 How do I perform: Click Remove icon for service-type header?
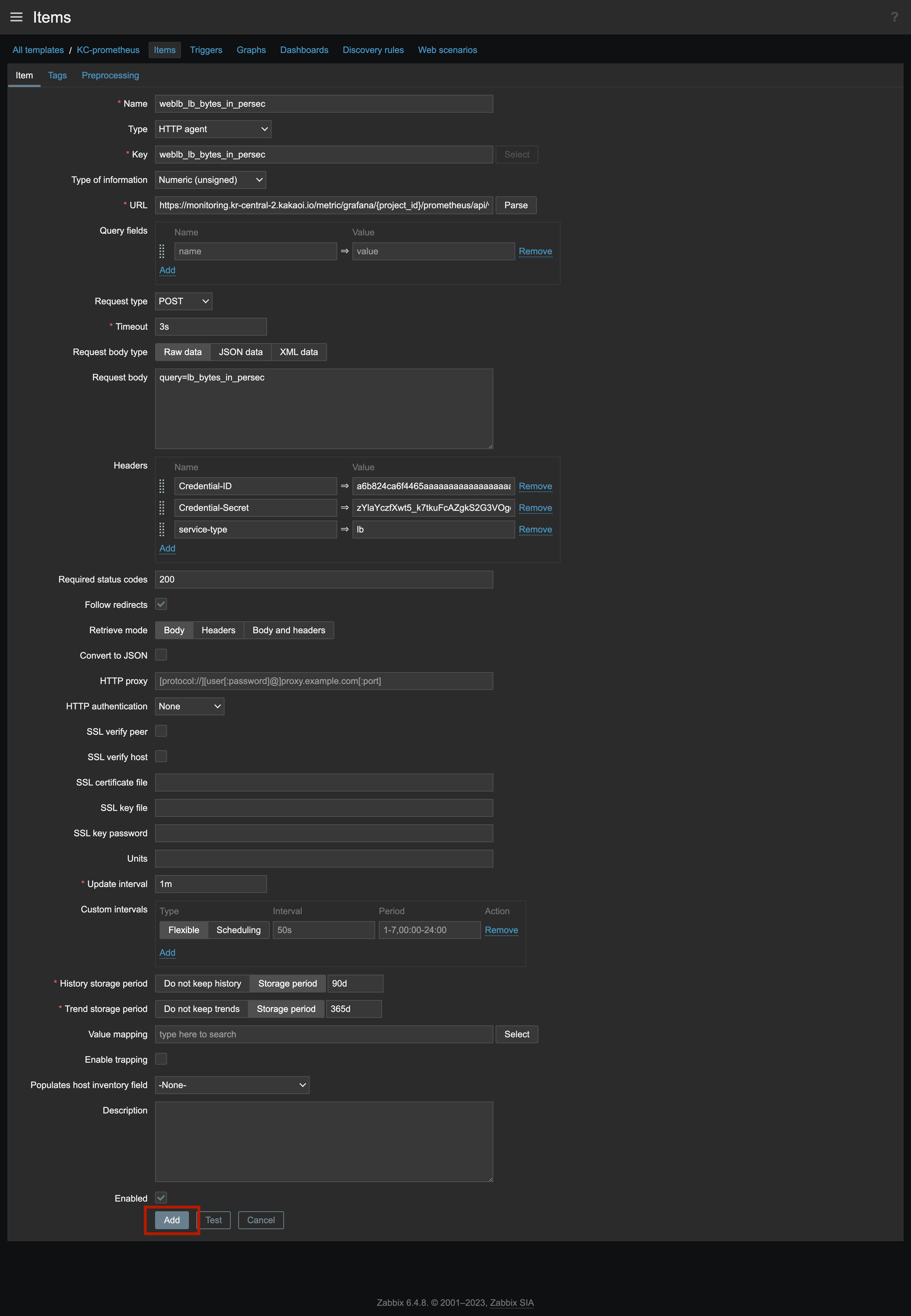[535, 529]
